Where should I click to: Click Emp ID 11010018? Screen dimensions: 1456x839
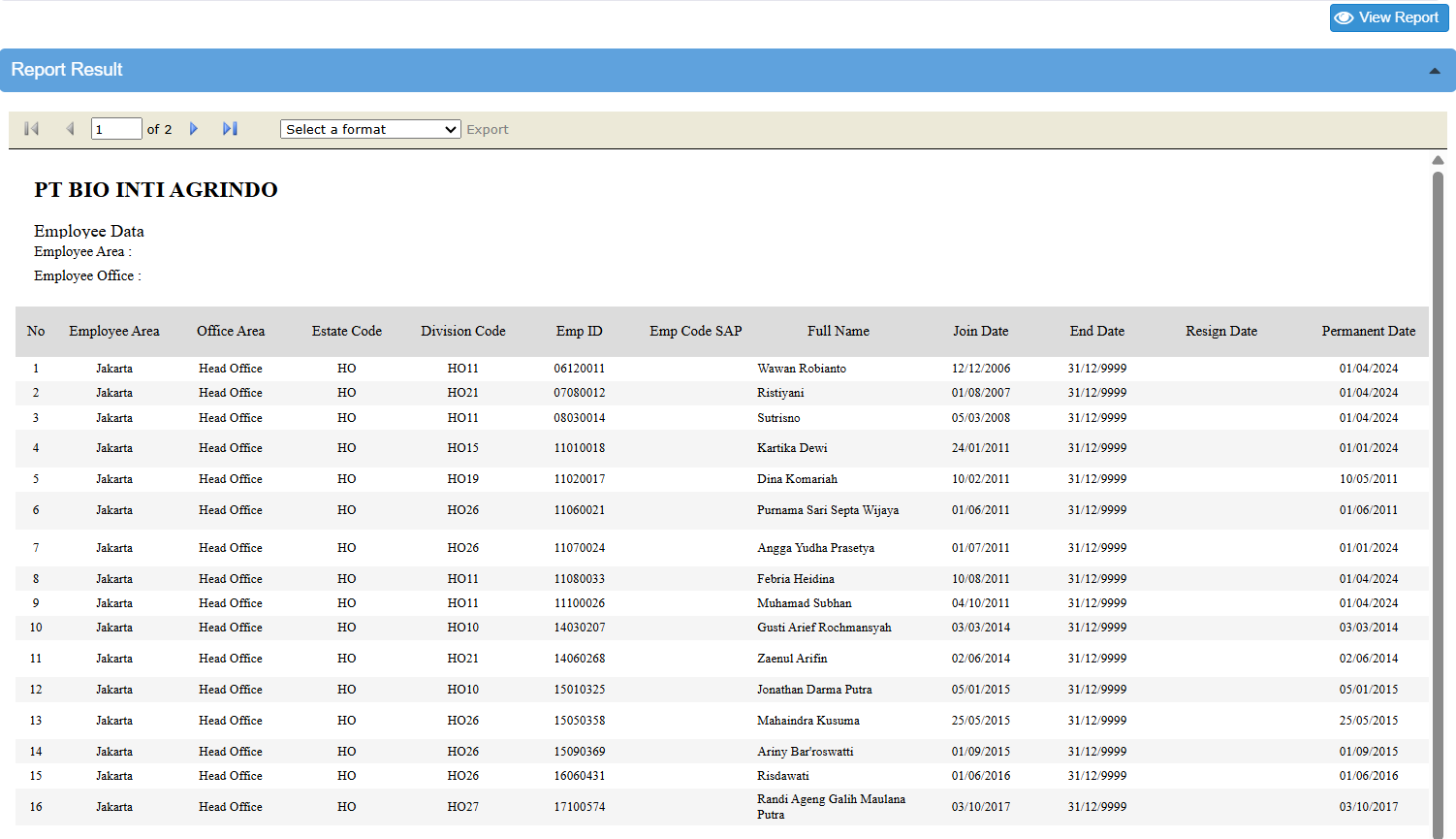tap(580, 448)
